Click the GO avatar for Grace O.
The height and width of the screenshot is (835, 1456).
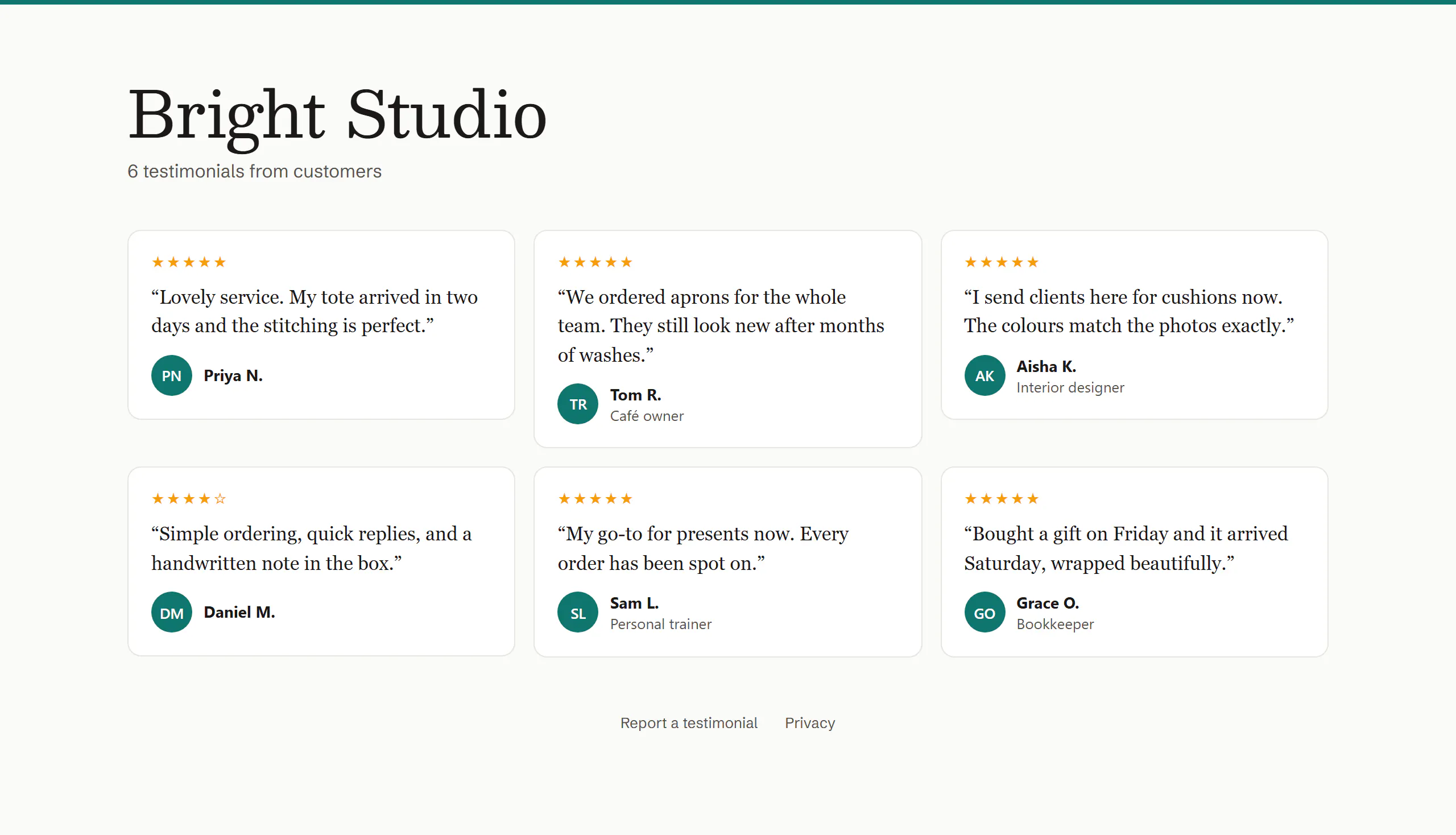pos(985,613)
